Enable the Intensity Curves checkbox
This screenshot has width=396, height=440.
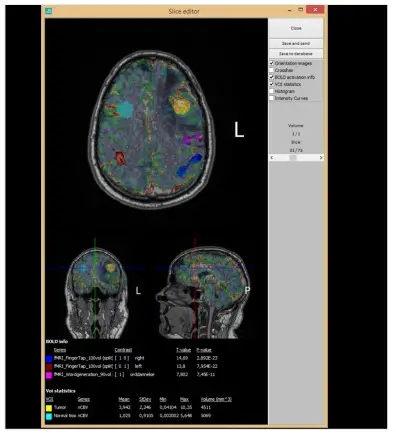pyautogui.click(x=272, y=98)
